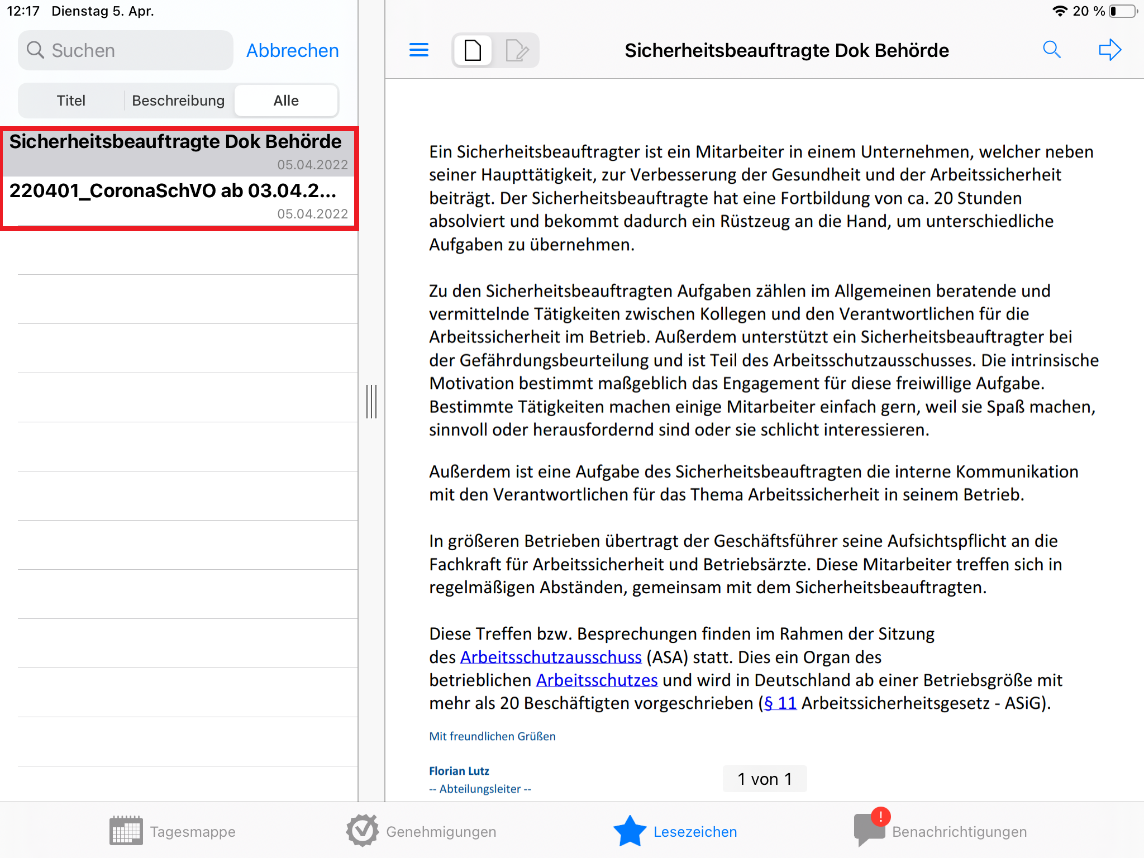Filter search by Titel
Screen dimensions: 1144x858
tap(71, 100)
